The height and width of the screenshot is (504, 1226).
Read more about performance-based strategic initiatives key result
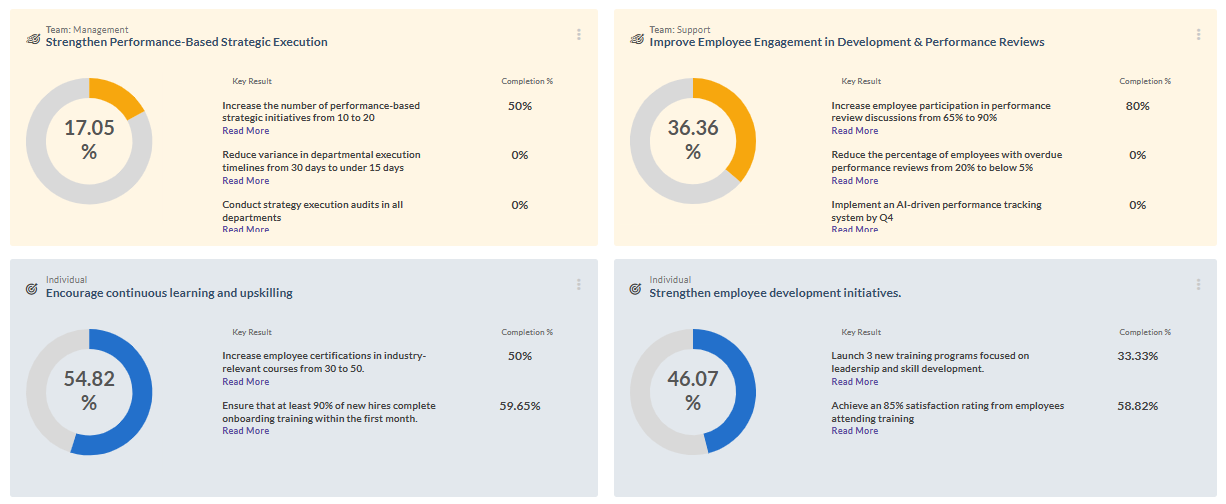point(245,131)
